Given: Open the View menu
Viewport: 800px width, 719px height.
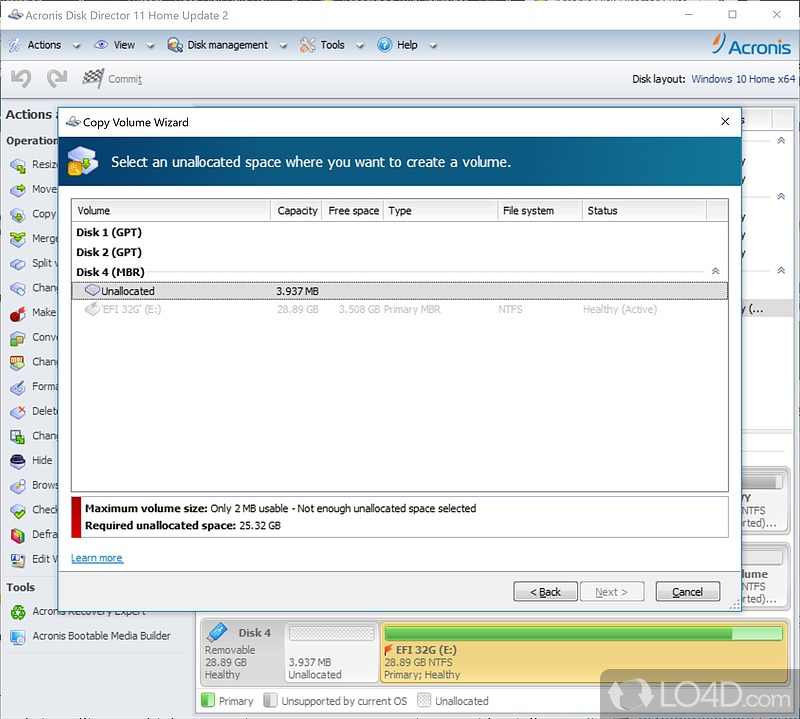Looking at the screenshot, I should click(124, 45).
